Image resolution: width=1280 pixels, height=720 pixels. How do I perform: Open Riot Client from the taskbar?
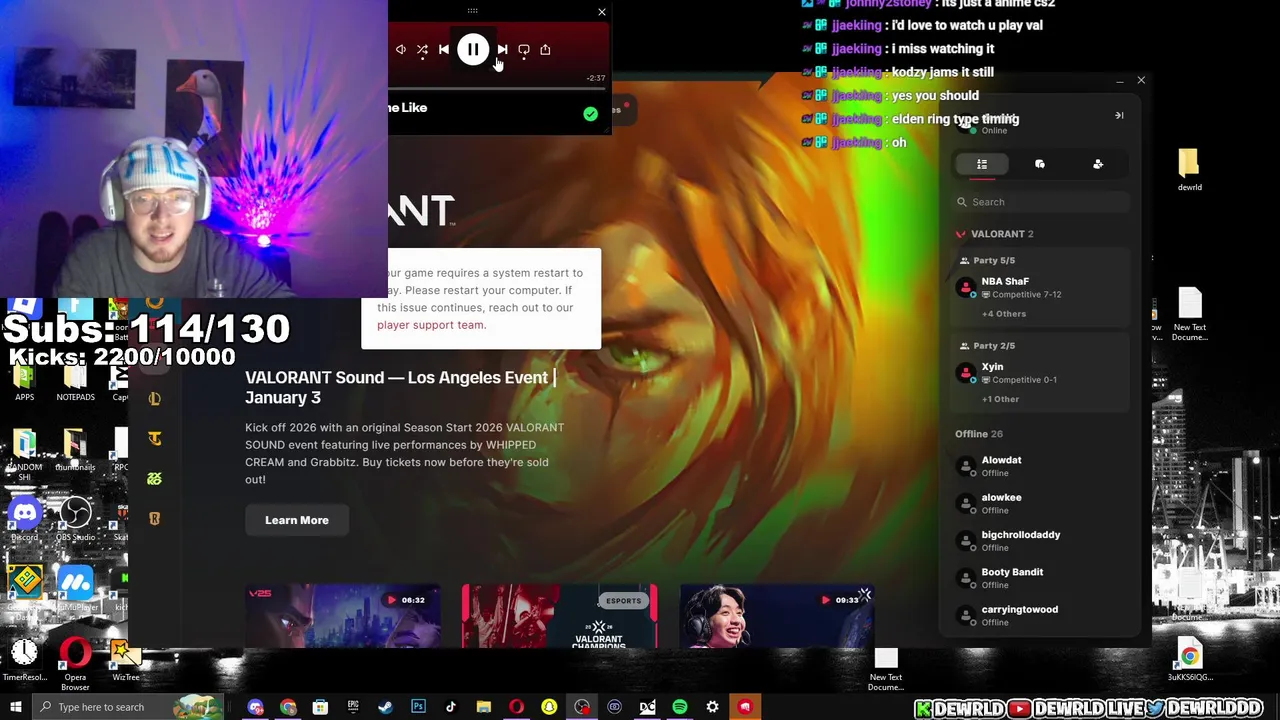745,707
